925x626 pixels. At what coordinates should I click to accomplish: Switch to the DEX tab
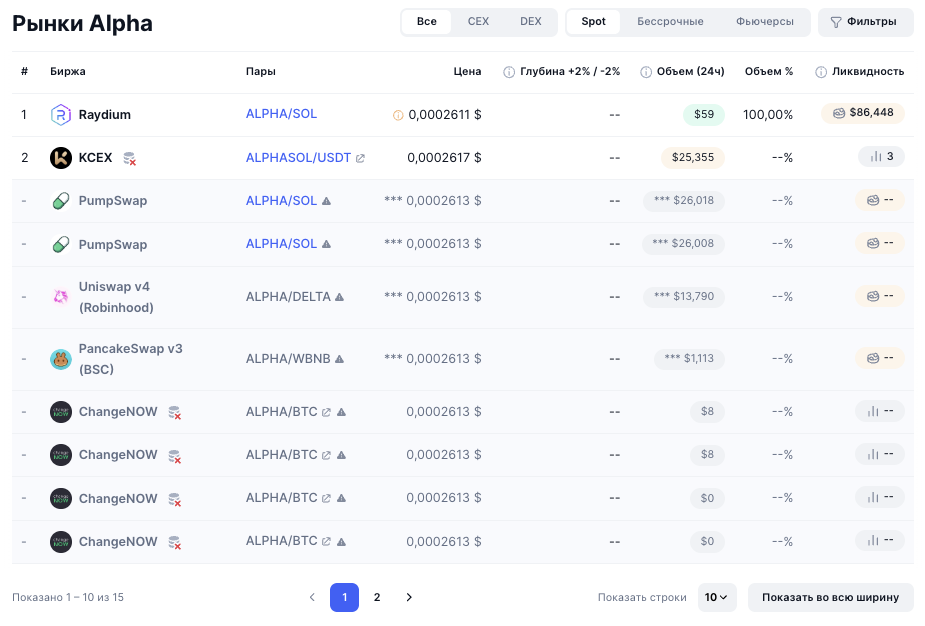tap(531, 22)
